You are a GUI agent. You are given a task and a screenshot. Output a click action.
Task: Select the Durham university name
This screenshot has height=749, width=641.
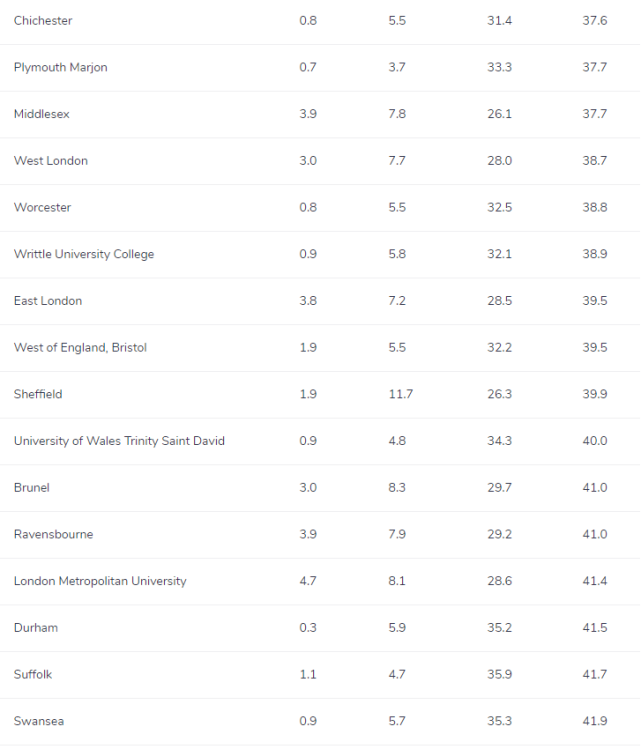[36, 628]
